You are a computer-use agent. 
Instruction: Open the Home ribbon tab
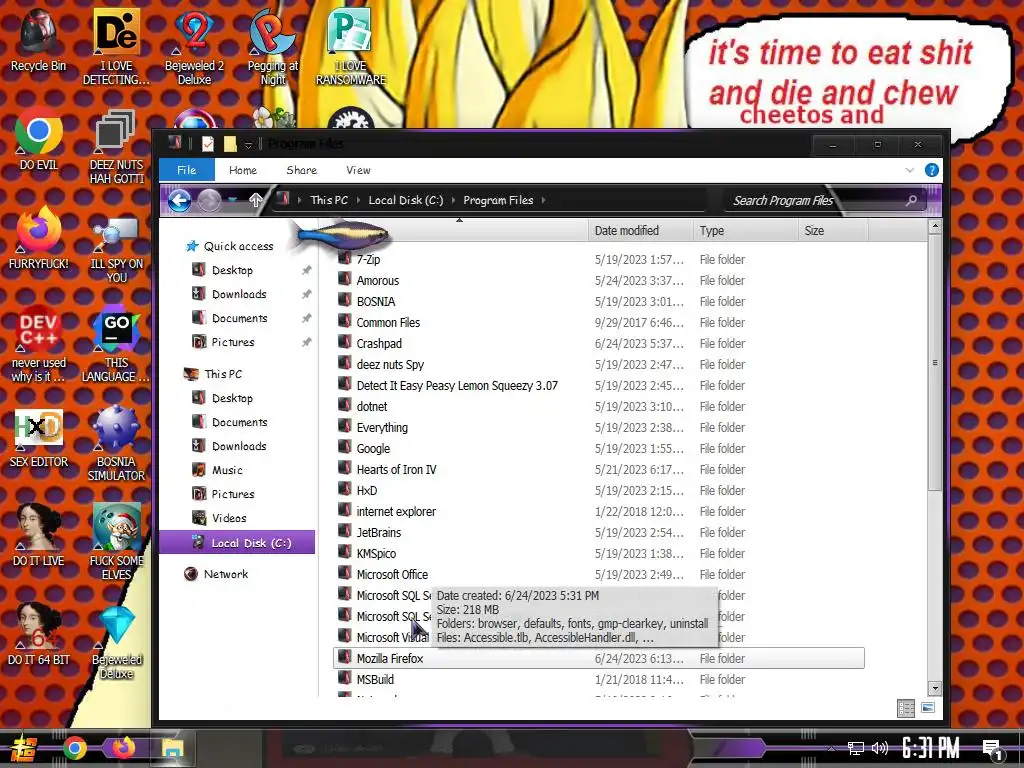click(x=243, y=170)
